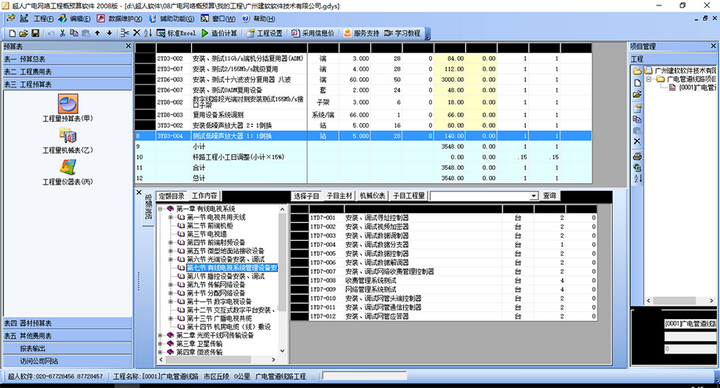The height and width of the screenshot is (388, 720).
Task: Click the Move row up arrow icon
Action: [97, 33]
